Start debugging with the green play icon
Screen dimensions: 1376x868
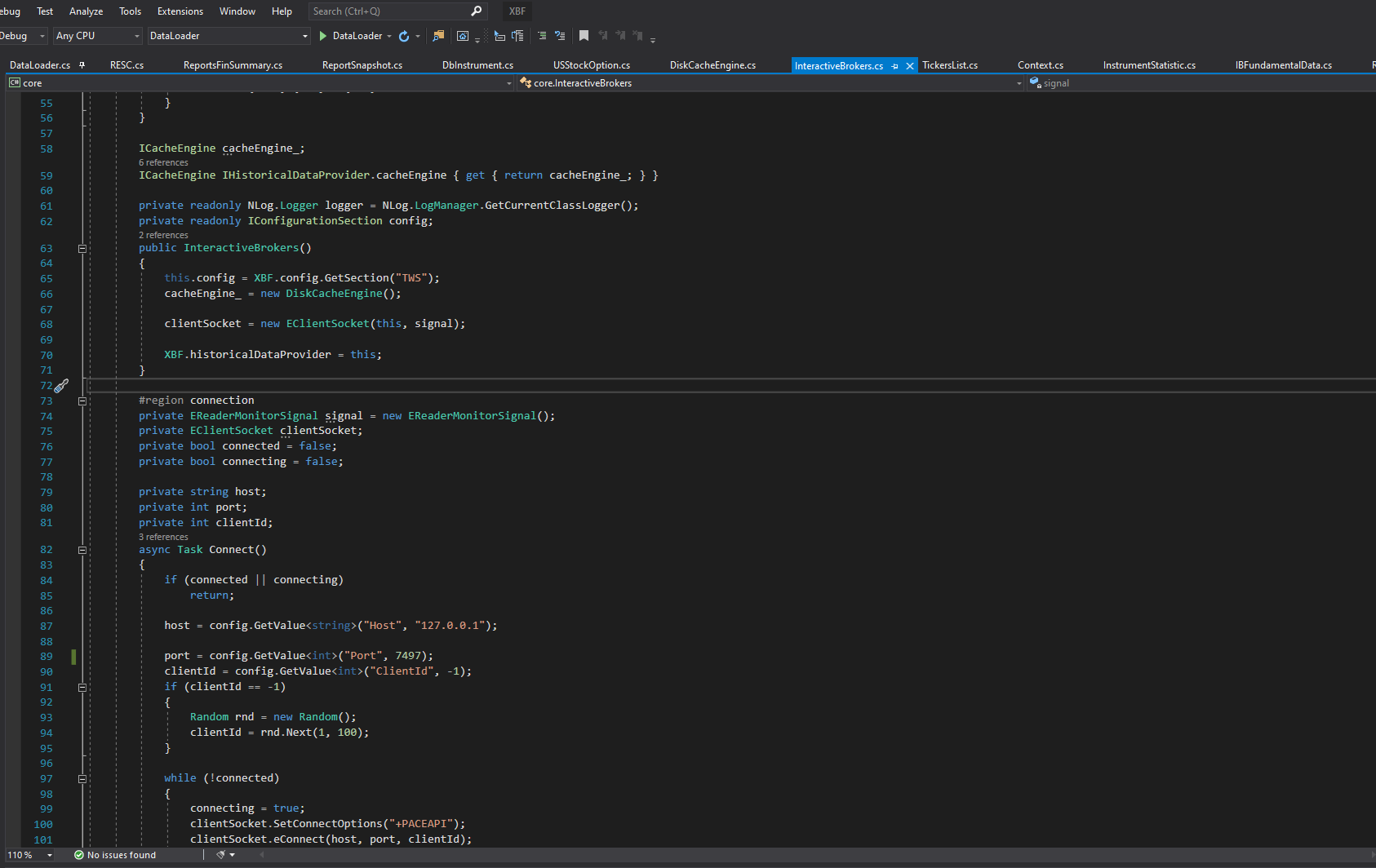323,36
